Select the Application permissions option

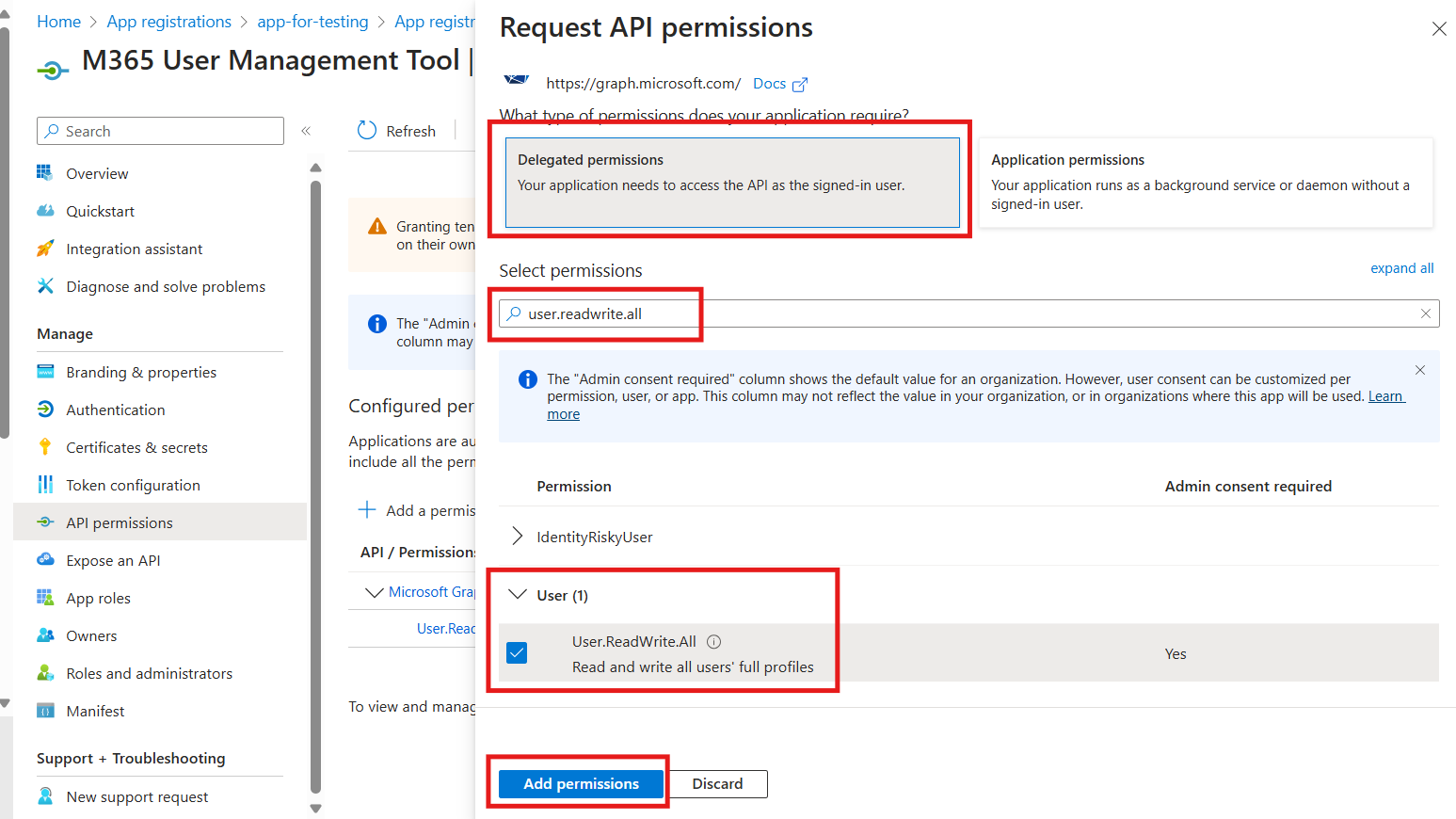pos(1206,183)
